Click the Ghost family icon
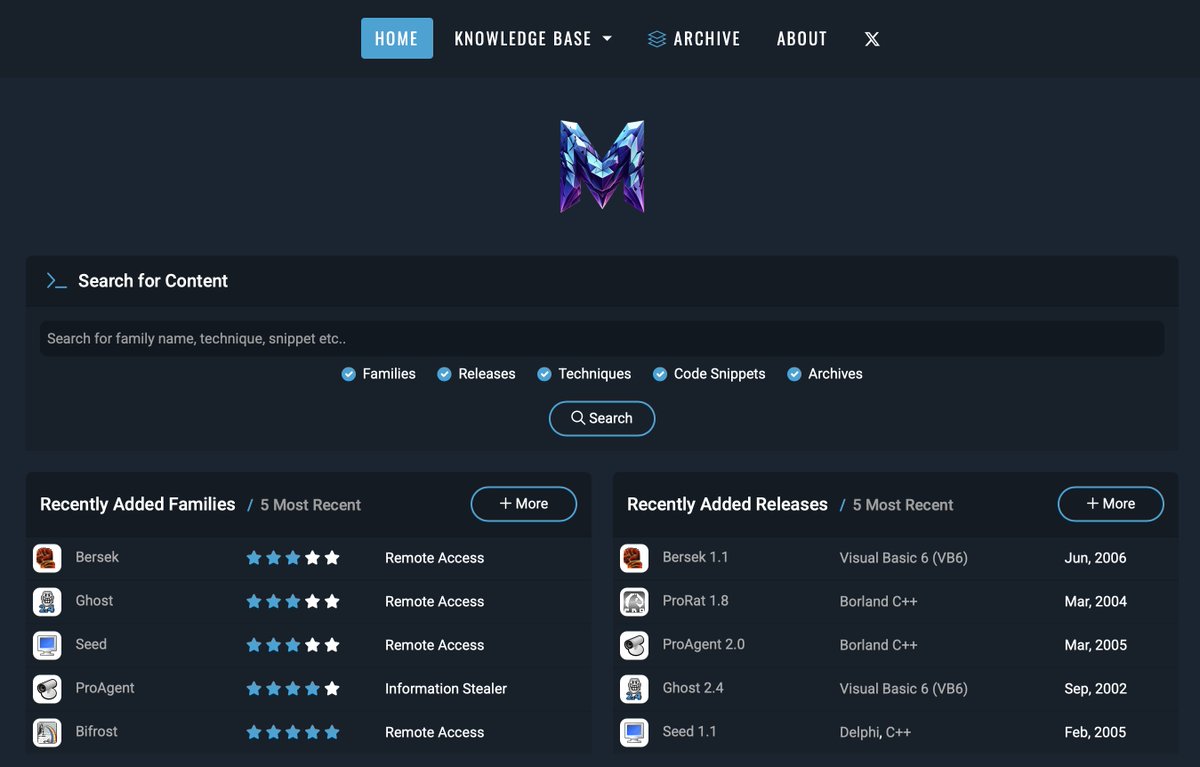 [x=47, y=601]
